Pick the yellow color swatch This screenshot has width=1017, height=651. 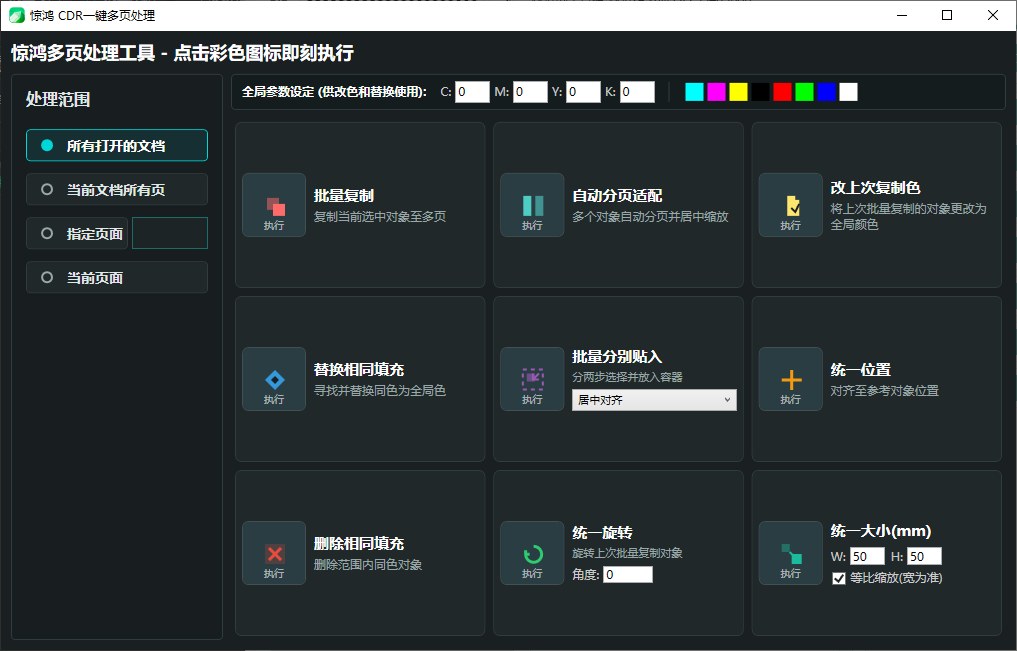coord(738,92)
